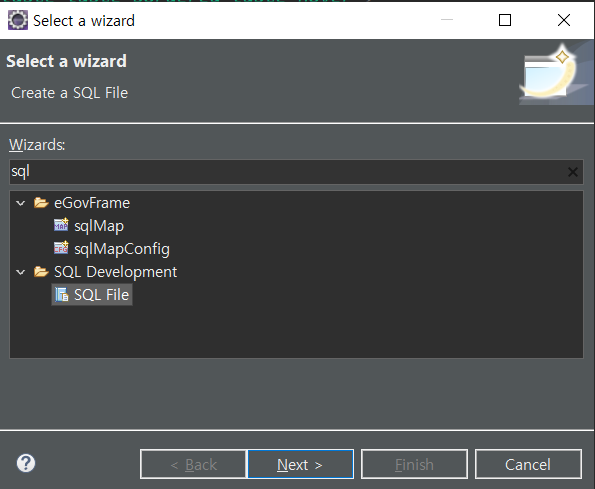The width and height of the screenshot is (595, 489).
Task: Click the wizard banner image
Action: (556, 73)
